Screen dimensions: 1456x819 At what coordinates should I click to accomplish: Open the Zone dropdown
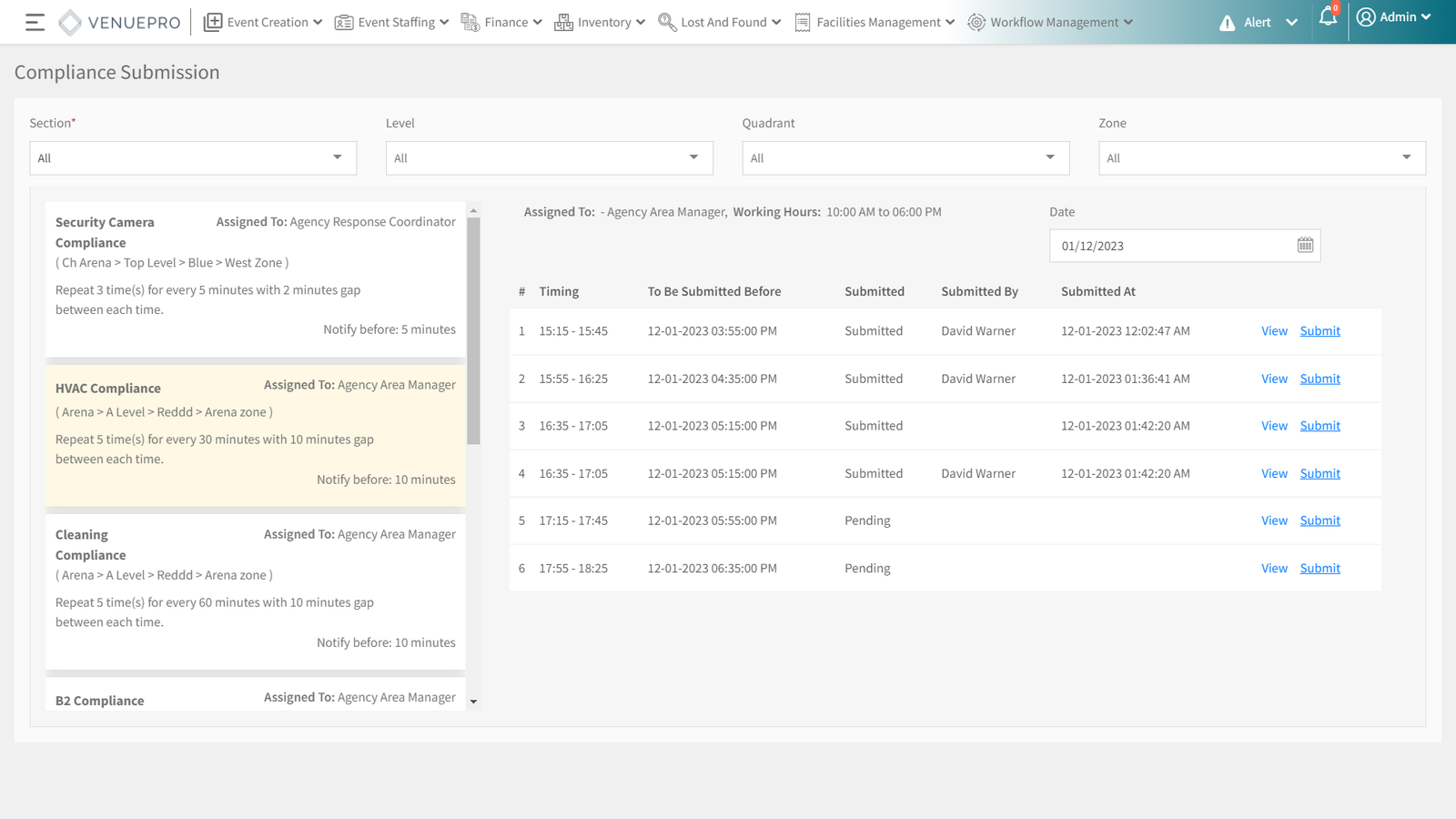pyautogui.click(x=1261, y=158)
